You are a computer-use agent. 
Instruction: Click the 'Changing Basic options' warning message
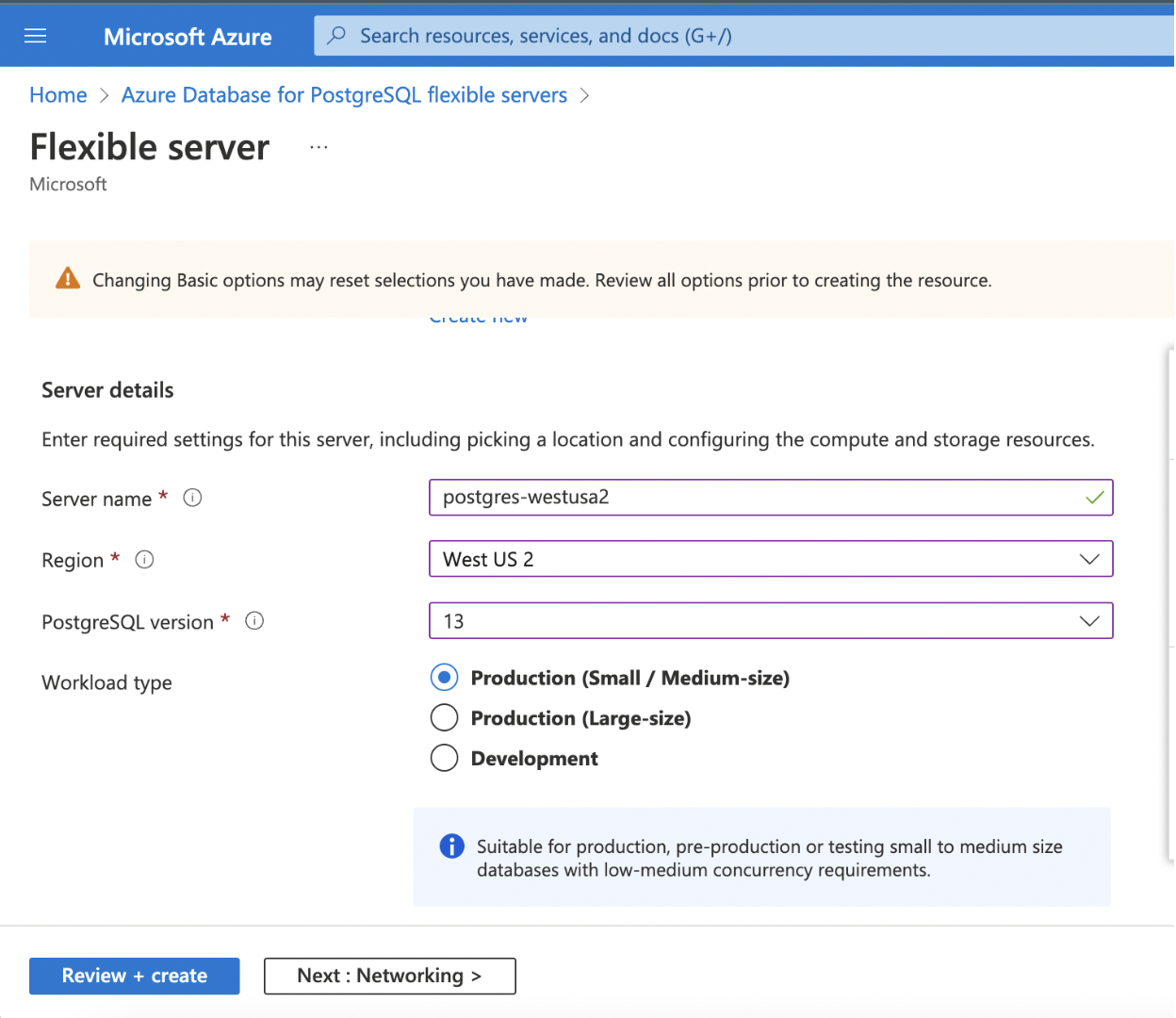[542, 280]
